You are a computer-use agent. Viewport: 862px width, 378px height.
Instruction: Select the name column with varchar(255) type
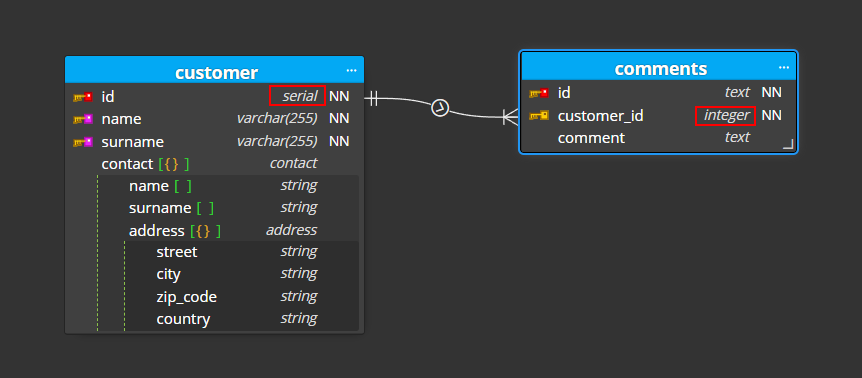214,119
